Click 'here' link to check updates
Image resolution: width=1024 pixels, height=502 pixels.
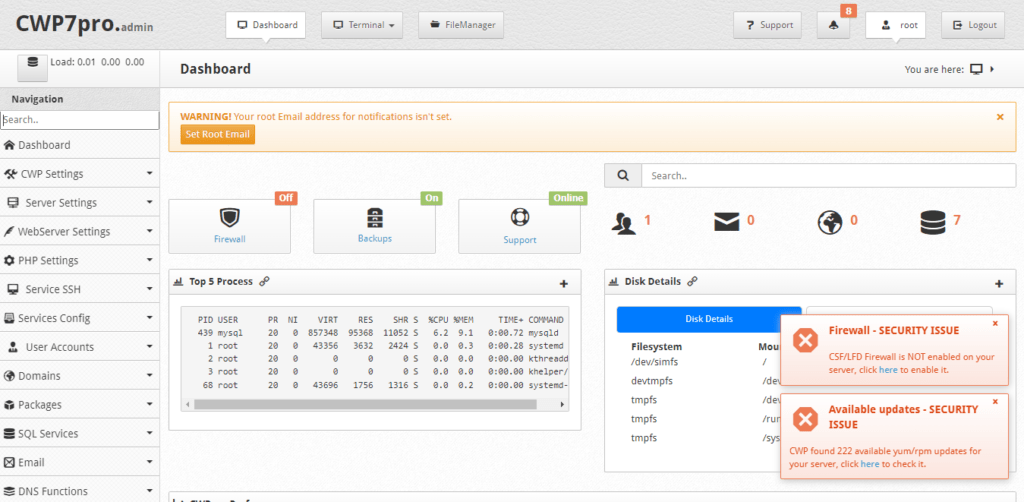click(x=870, y=463)
